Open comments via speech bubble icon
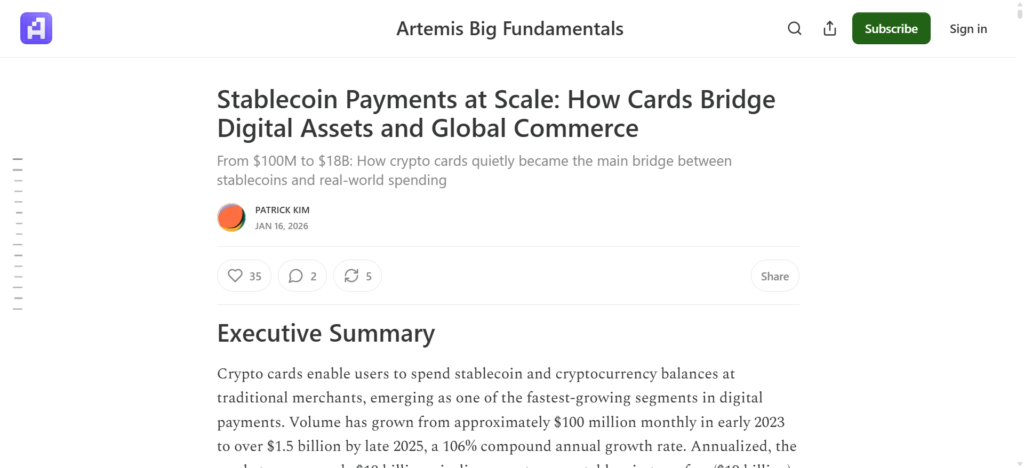Screen dimensions: 1024x468 click(295, 276)
